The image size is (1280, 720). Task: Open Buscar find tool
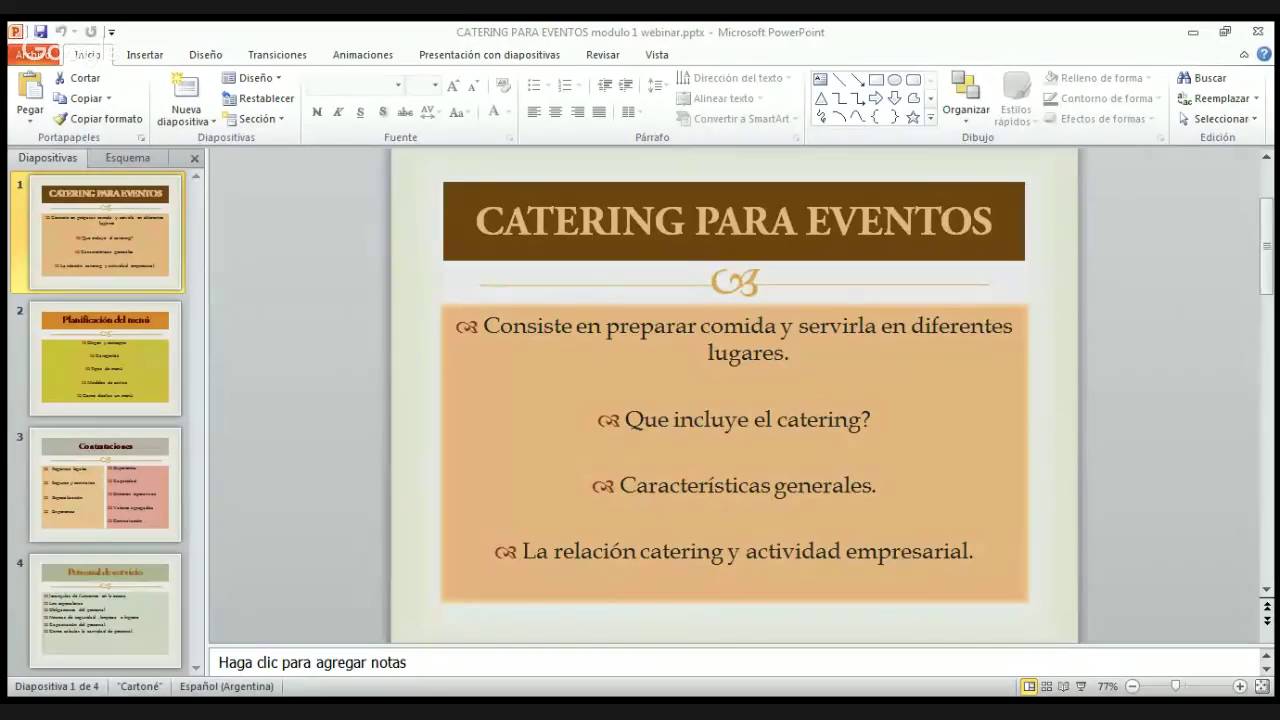coord(1201,78)
